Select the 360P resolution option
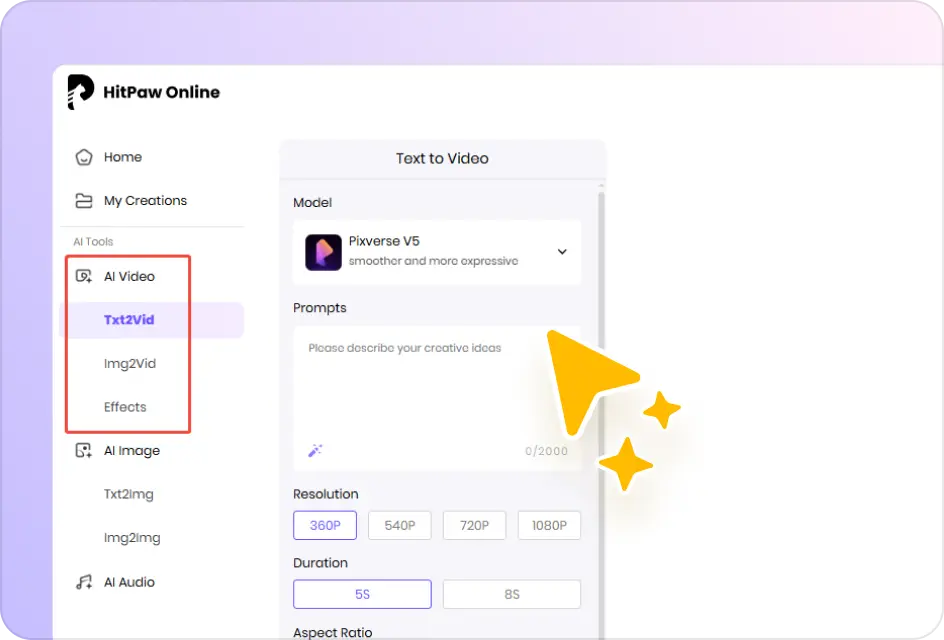Screen dimensions: 944x640 (324, 524)
